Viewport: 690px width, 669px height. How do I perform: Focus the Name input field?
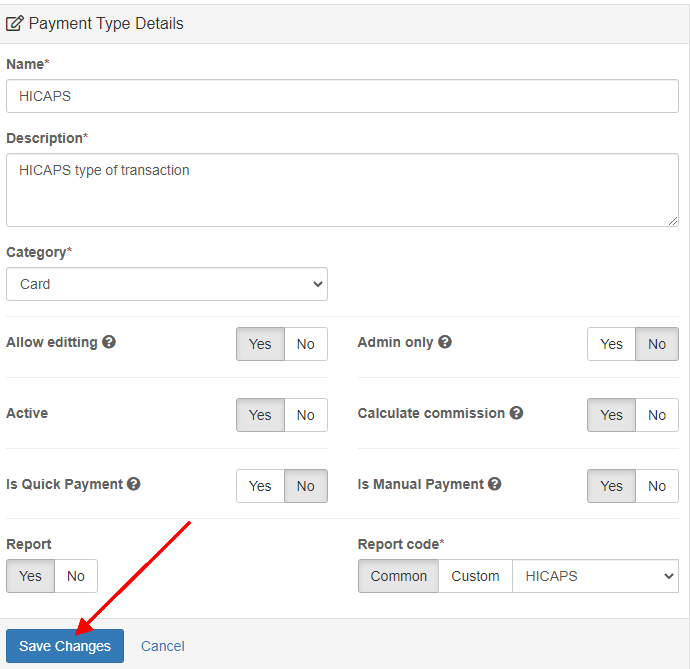click(x=342, y=96)
